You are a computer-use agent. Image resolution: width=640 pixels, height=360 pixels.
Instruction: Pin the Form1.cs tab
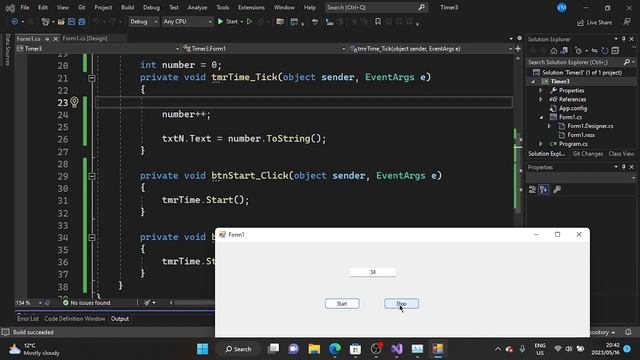[x=47, y=39]
